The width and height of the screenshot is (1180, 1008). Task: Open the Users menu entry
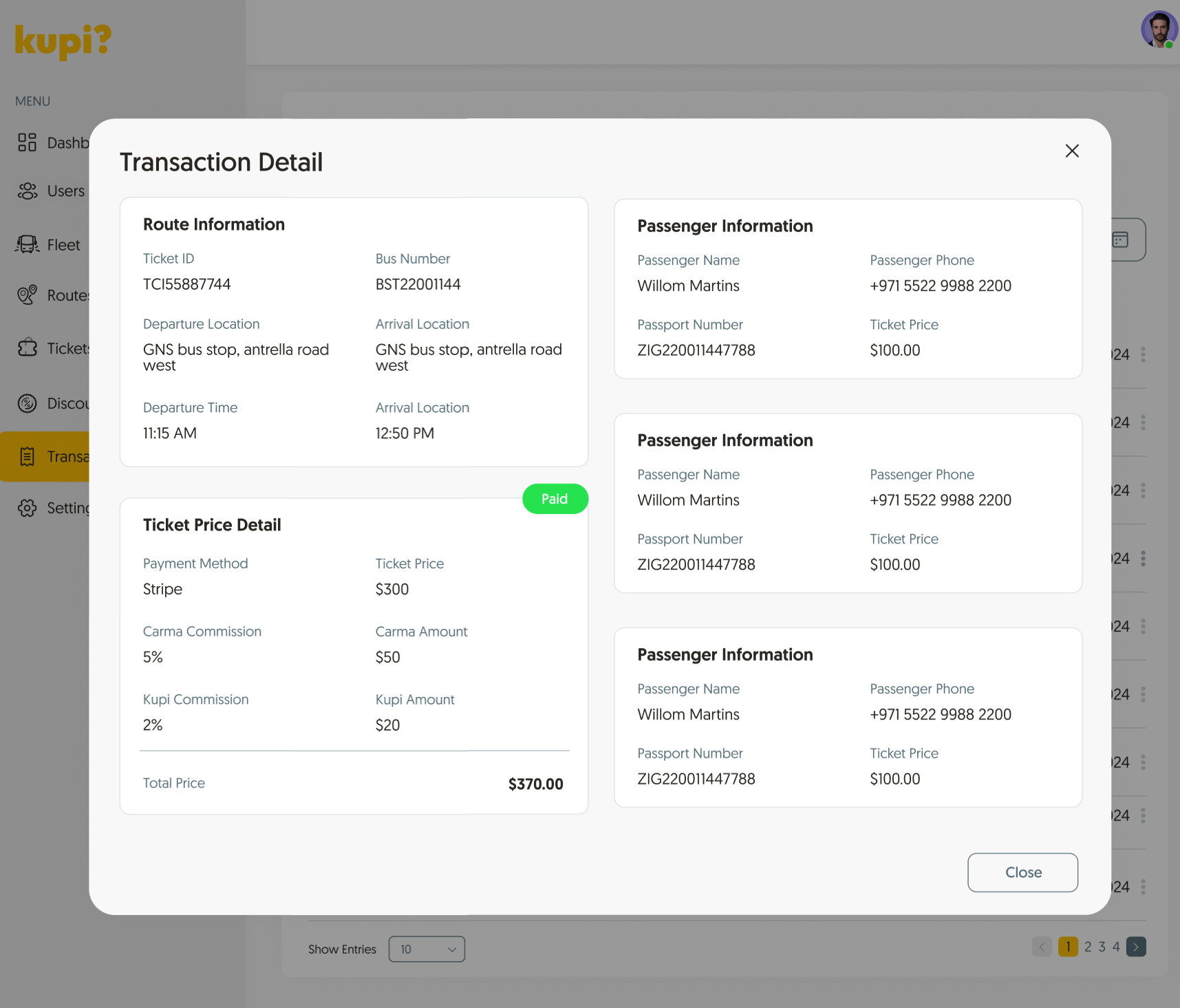click(x=65, y=191)
